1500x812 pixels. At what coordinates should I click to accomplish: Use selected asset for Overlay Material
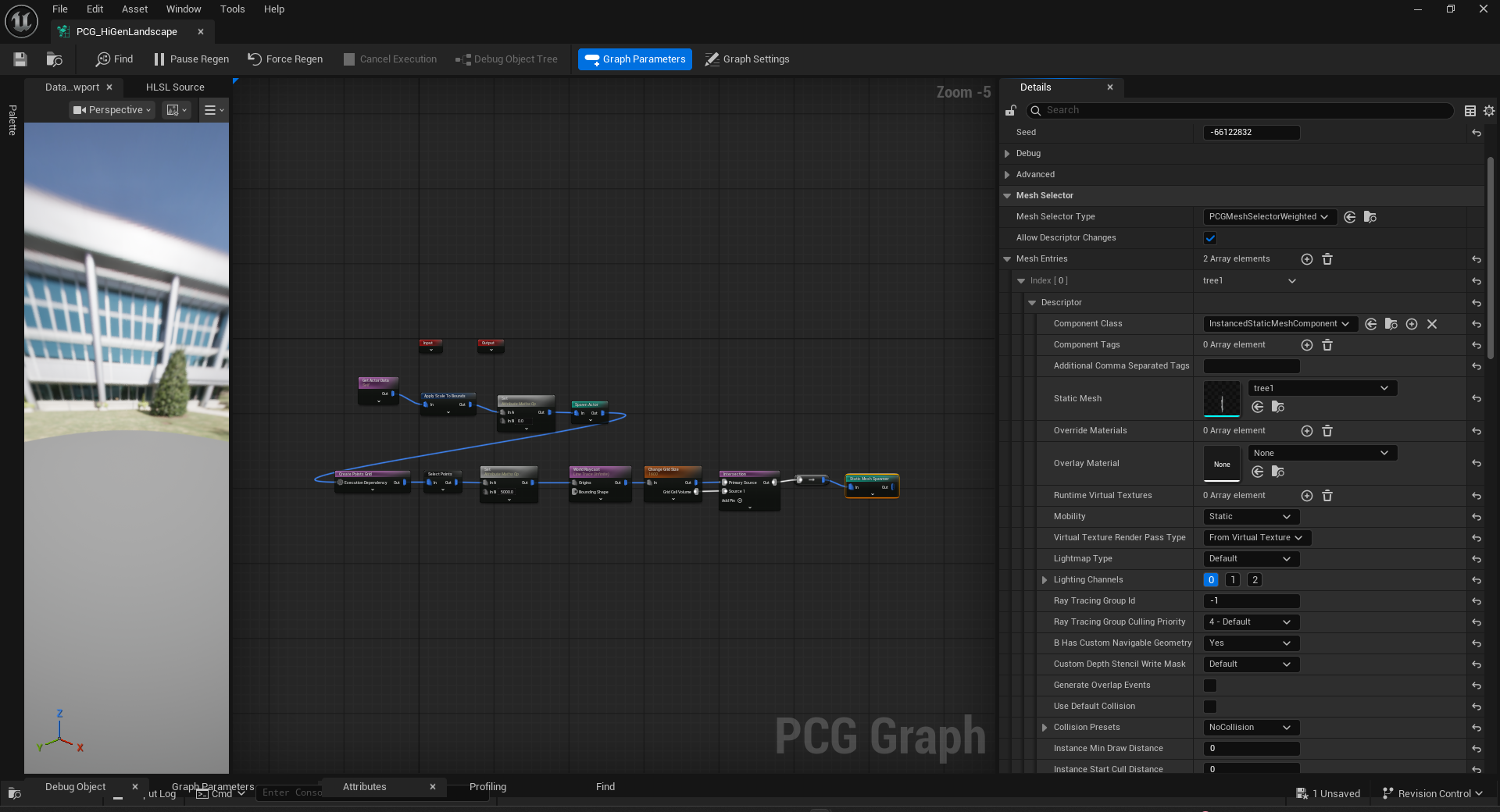pos(1257,472)
